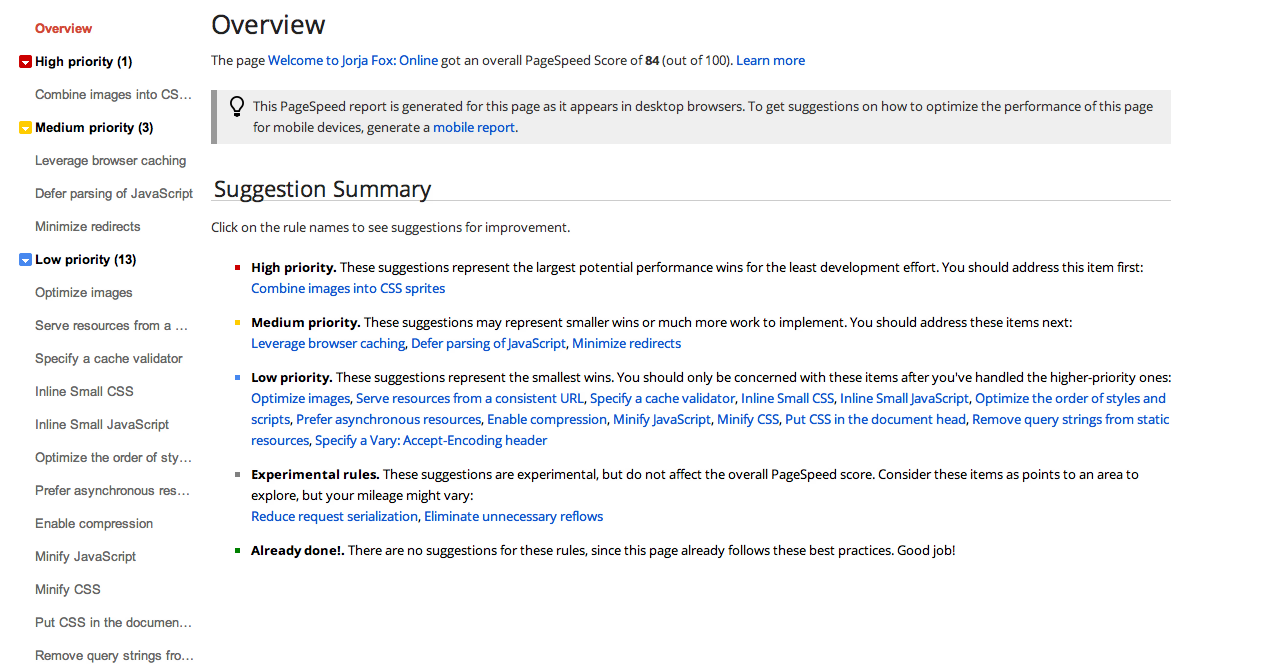This screenshot has height=670, width=1265.
Task: Collapse the Medium priority yellow arrow icon
Action: [25, 128]
